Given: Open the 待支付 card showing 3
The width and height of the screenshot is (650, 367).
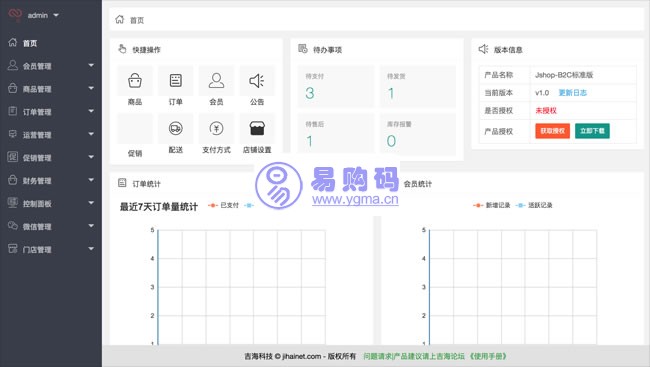Looking at the screenshot, I should (335, 86).
